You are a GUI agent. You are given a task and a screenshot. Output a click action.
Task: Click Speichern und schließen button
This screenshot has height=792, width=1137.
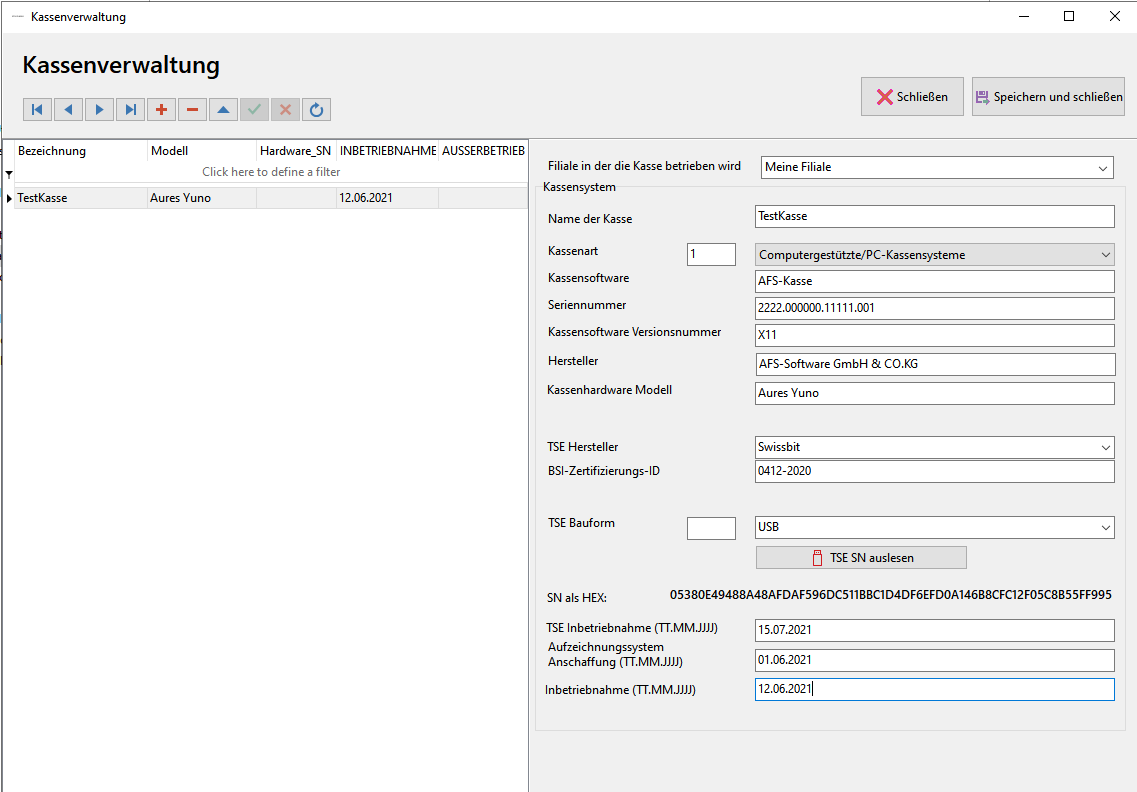tap(1048, 96)
